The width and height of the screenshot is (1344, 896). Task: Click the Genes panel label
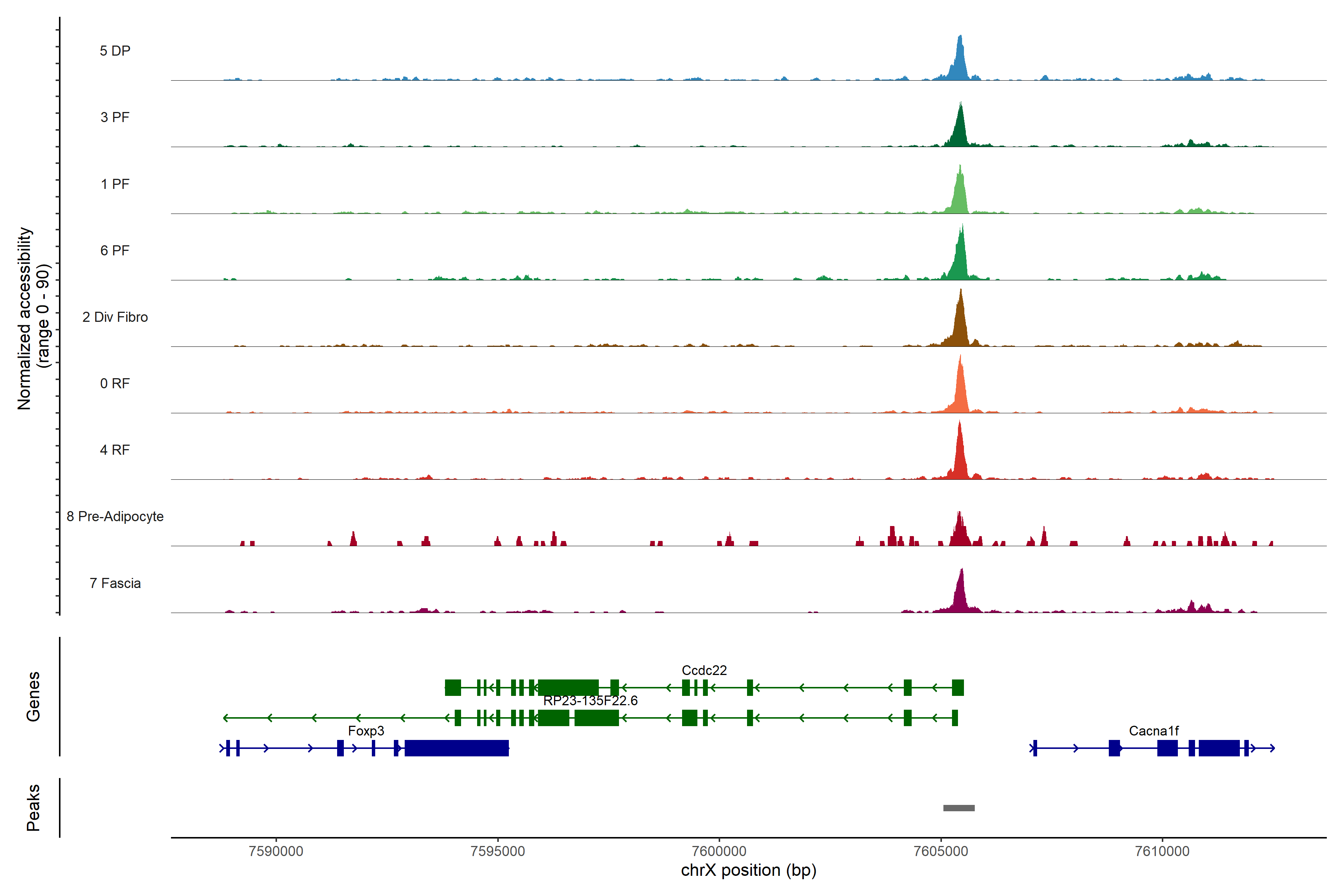pos(33,697)
